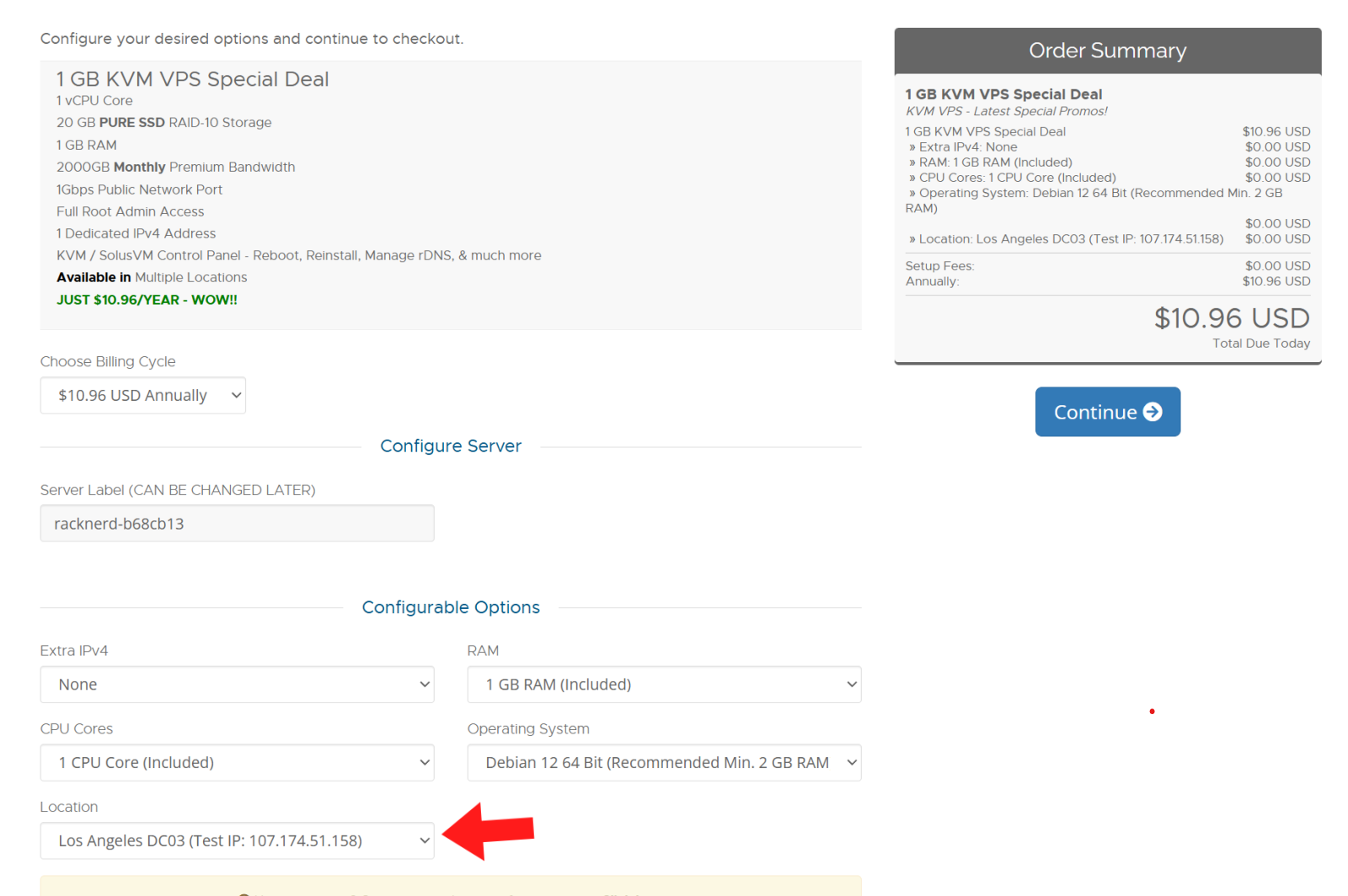
Task: Click '» Extra IPv4: None' summary line
Action: (1107, 147)
